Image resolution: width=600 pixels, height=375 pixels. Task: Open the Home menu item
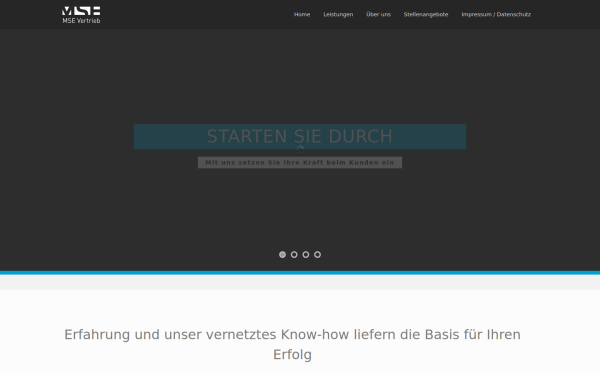pyautogui.click(x=302, y=15)
